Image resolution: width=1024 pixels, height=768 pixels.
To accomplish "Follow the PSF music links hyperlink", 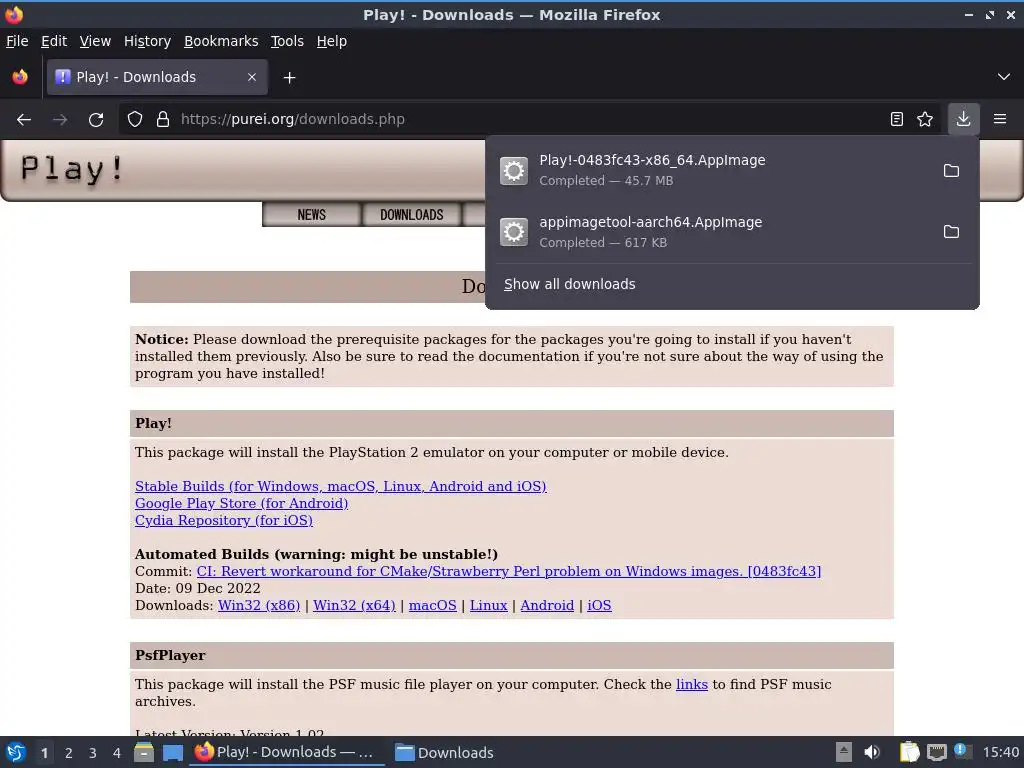I will [692, 684].
